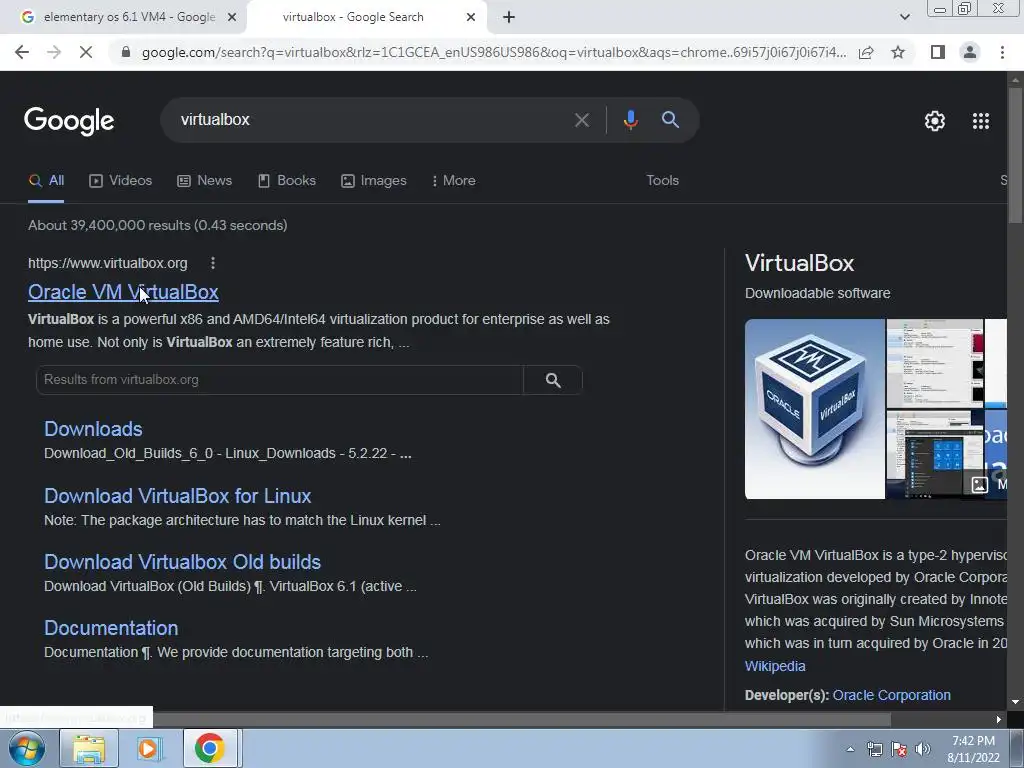
Task: Open the 'Oracle Corporation' developer link
Action: pos(891,696)
